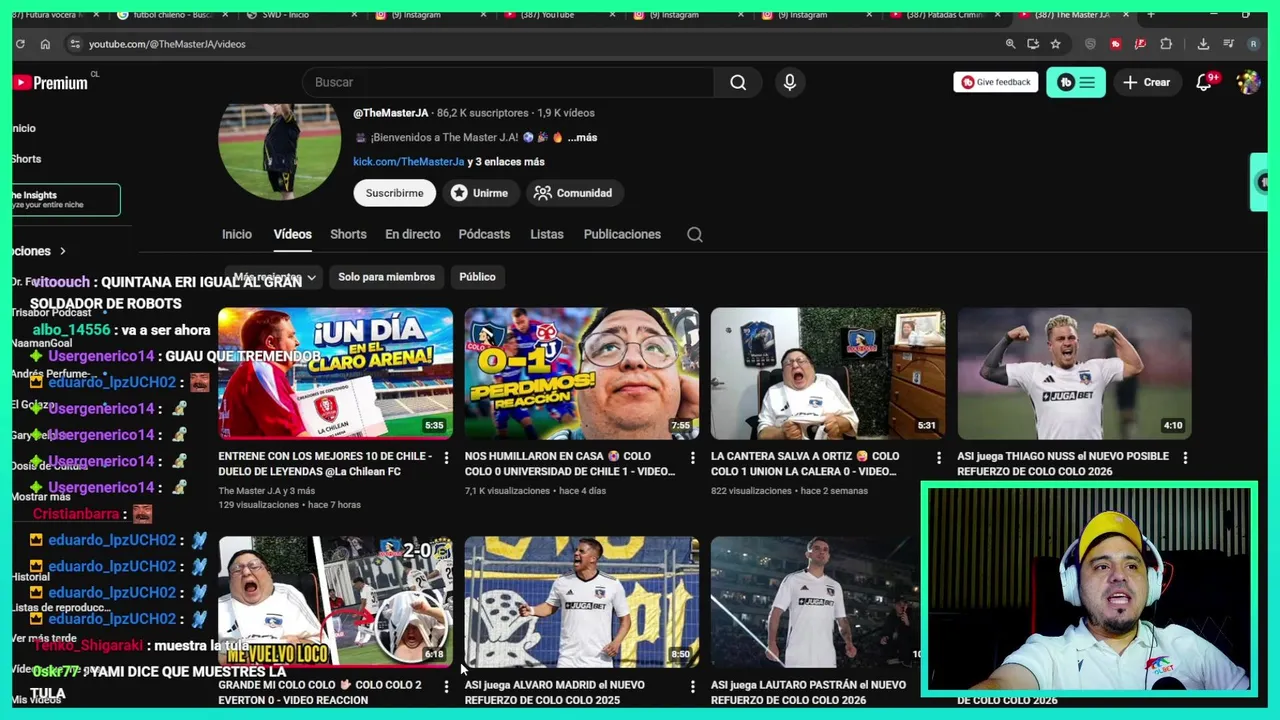Filter by Solo para miembros

[x=386, y=277]
